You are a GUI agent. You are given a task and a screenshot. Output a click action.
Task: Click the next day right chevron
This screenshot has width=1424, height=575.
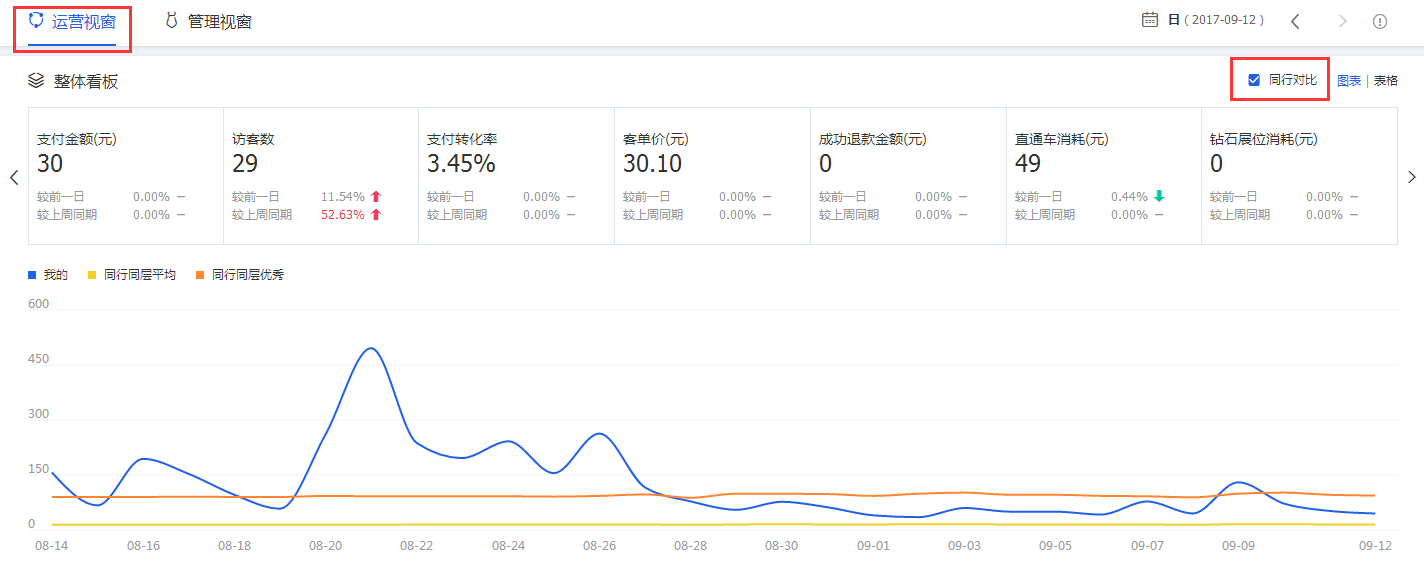(1343, 21)
